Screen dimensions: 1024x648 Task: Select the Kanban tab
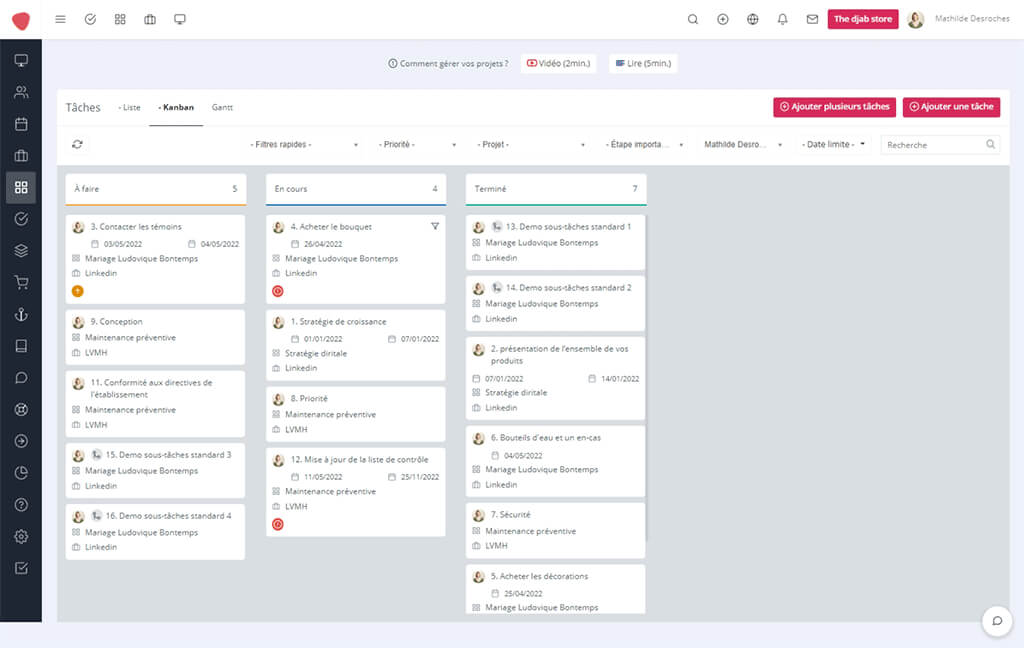coord(176,107)
